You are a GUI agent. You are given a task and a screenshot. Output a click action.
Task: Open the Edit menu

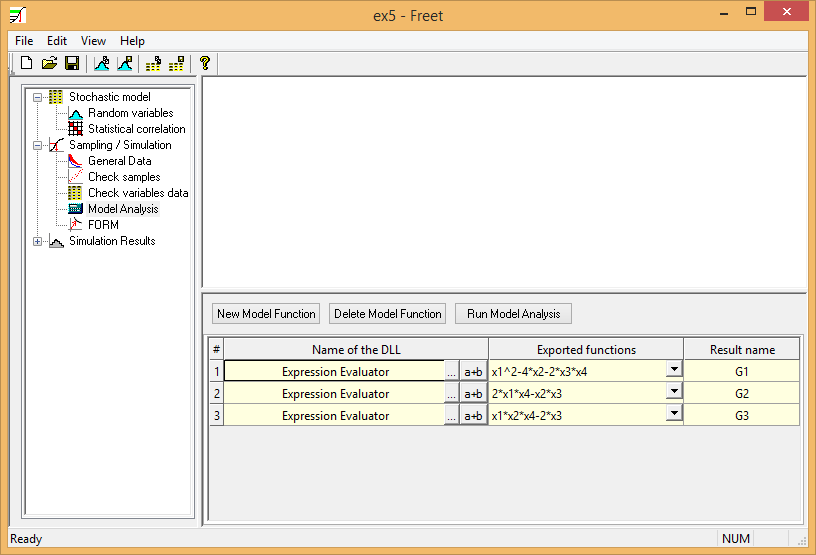pyautogui.click(x=57, y=41)
